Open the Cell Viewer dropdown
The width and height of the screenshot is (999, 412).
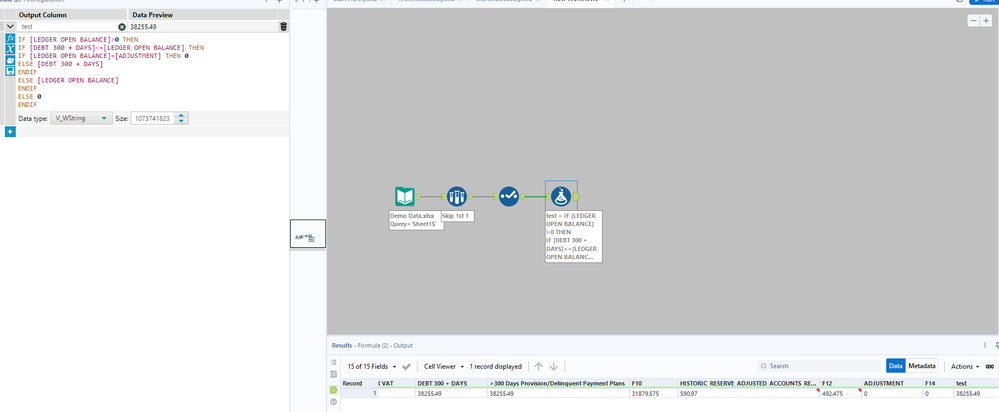(x=444, y=366)
